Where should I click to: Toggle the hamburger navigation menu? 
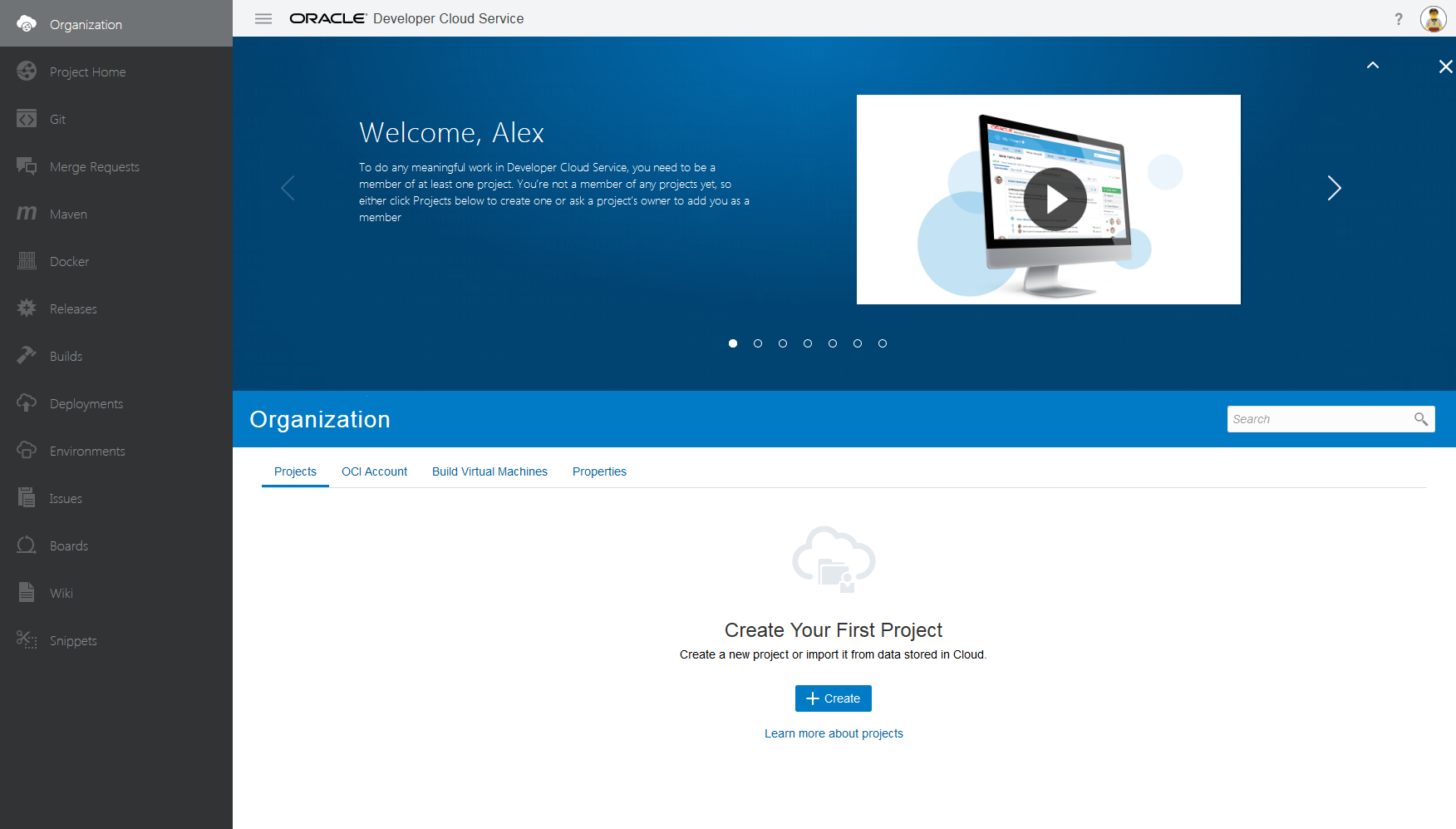[x=263, y=18]
